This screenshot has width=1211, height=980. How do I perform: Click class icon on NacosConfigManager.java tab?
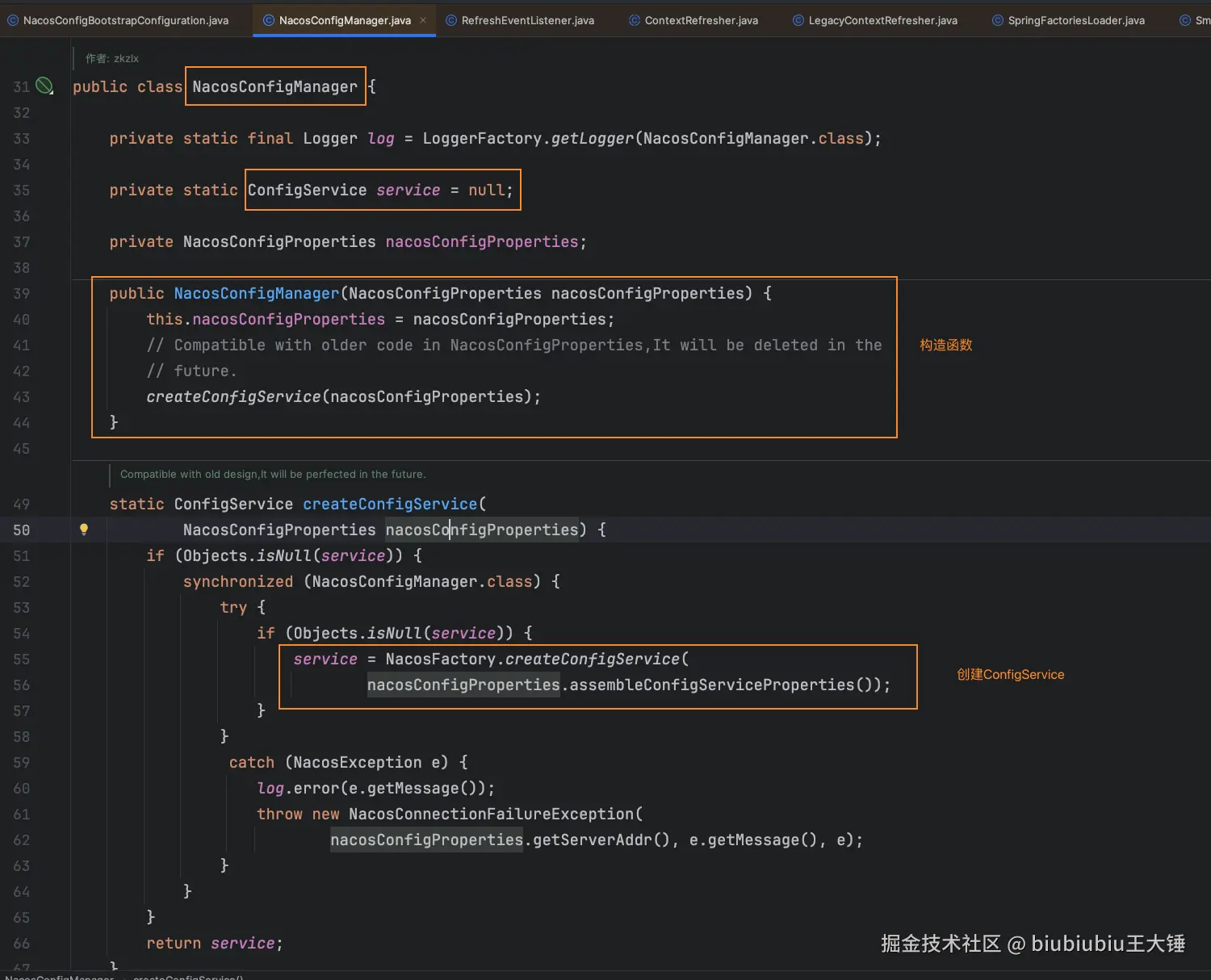click(x=269, y=20)
